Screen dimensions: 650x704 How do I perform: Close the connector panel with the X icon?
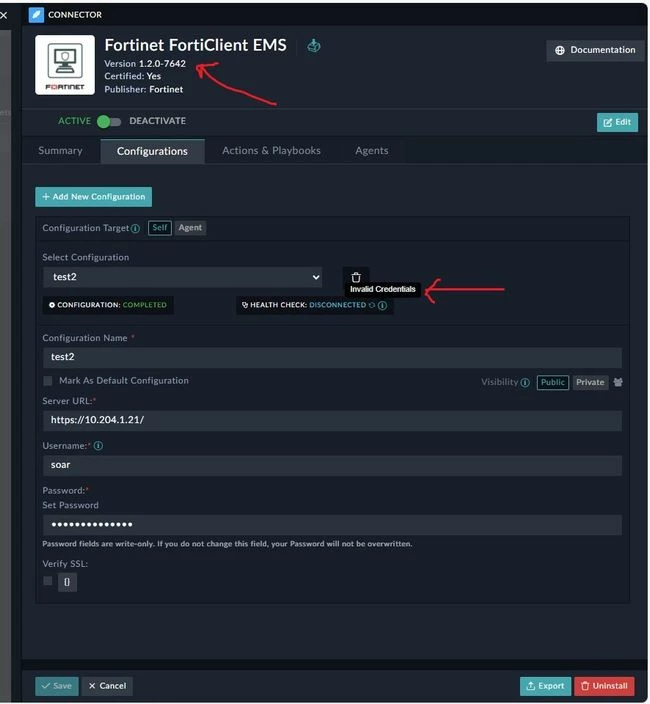tap(4, 15)
